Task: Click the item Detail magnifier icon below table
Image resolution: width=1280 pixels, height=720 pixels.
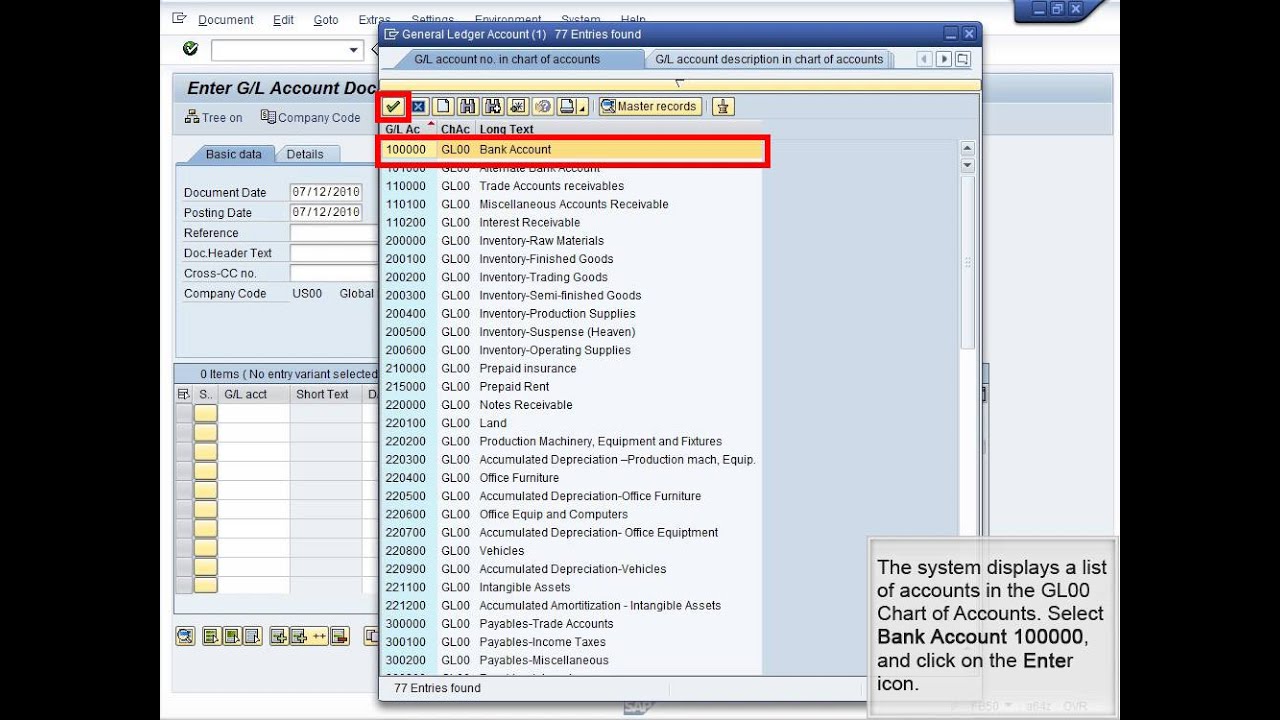Action: [185, 636]
